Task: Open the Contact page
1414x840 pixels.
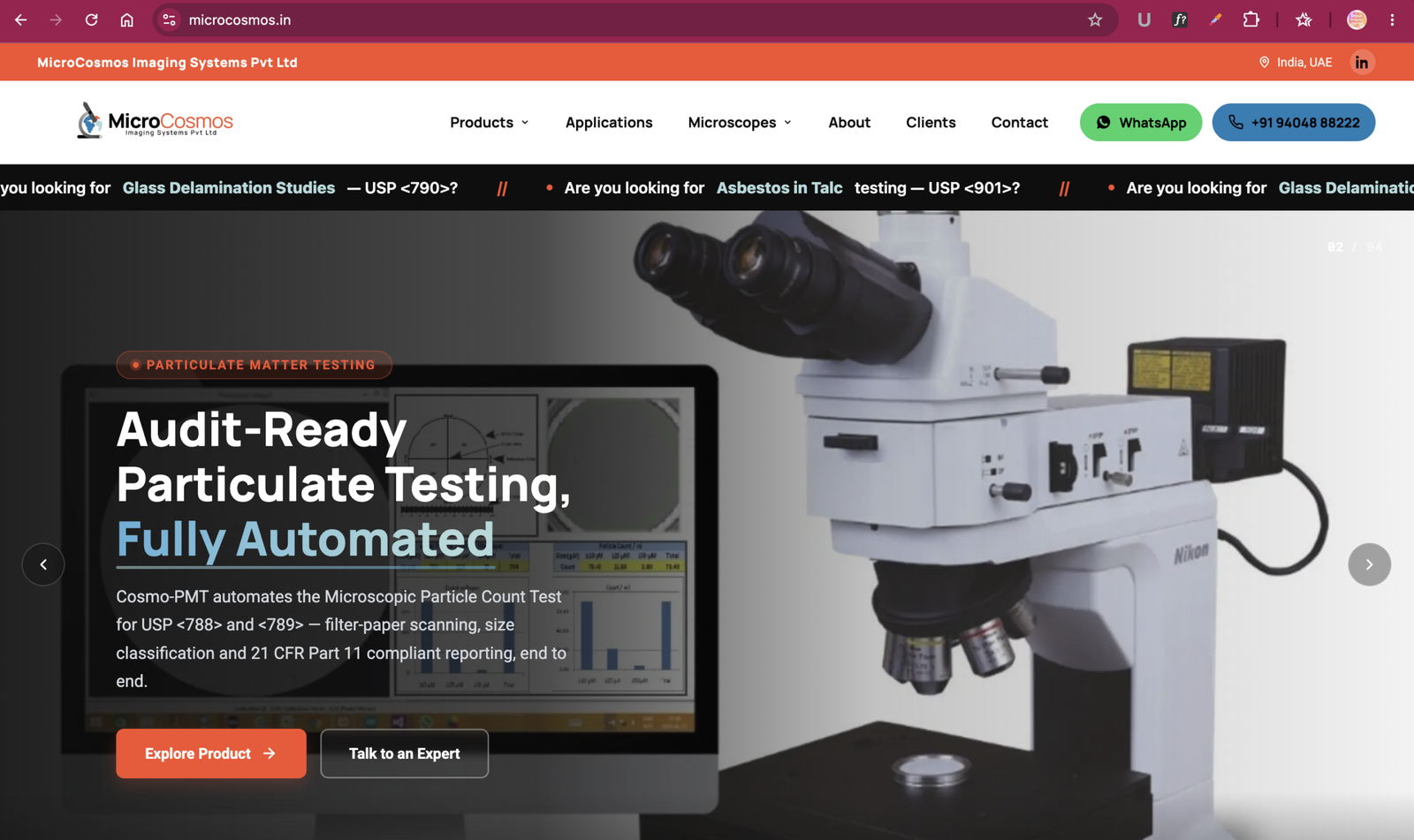Action: click(1020, 123)
